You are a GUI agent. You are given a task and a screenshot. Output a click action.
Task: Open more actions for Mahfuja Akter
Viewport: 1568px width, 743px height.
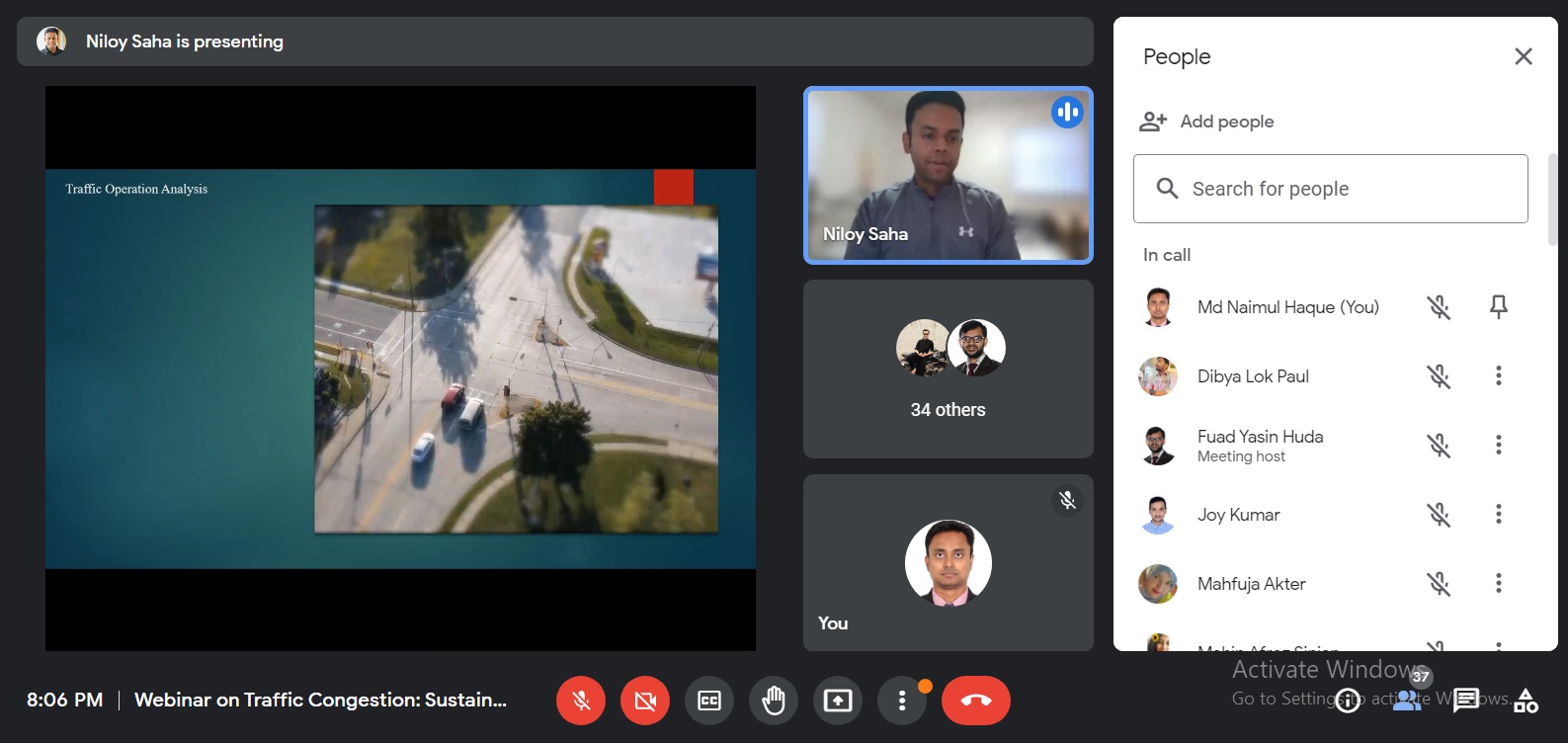coord(1498,584)
